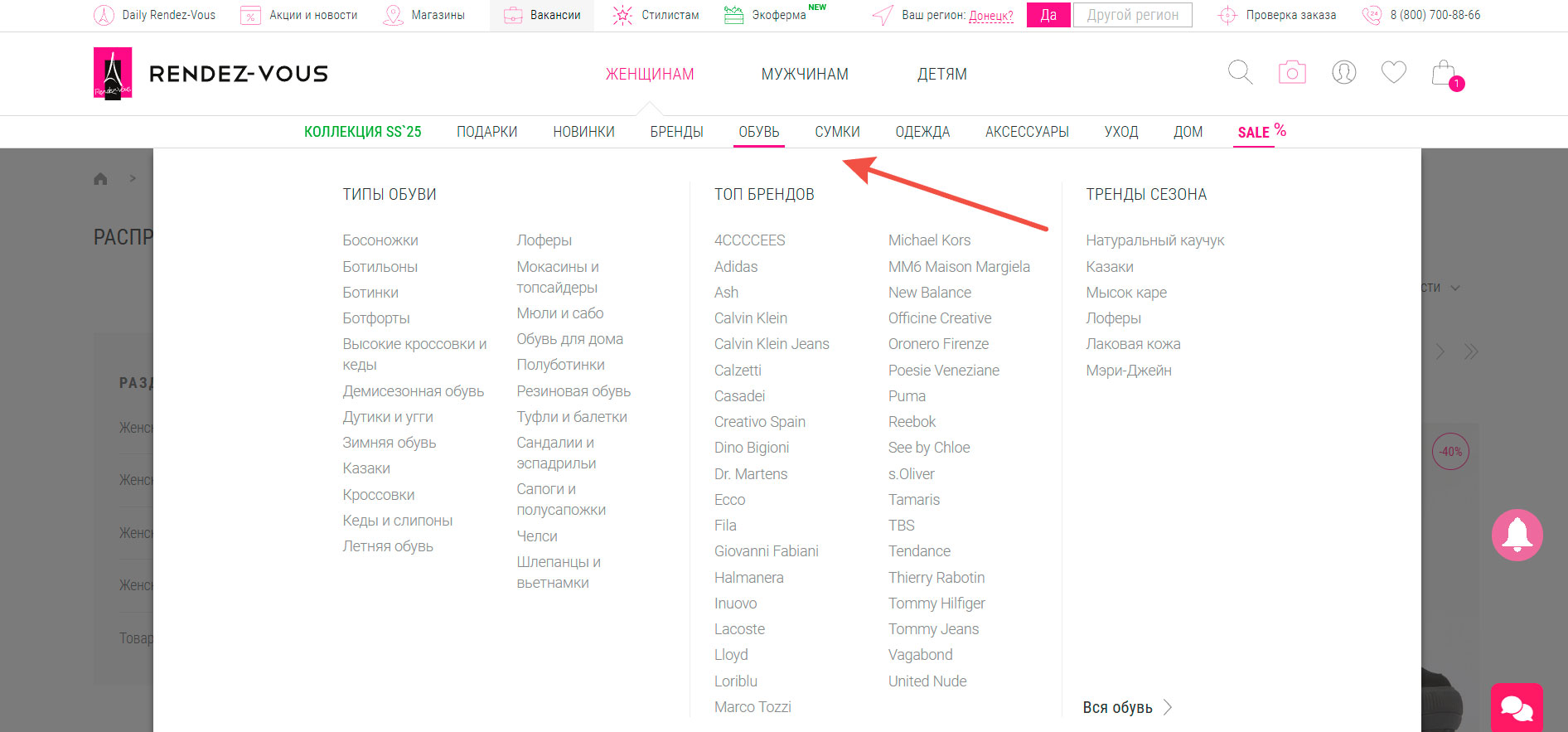Open photo search camera icon
This screenshot has height=732, width=1568.
pyautogui.click(x=1292, y=72)
